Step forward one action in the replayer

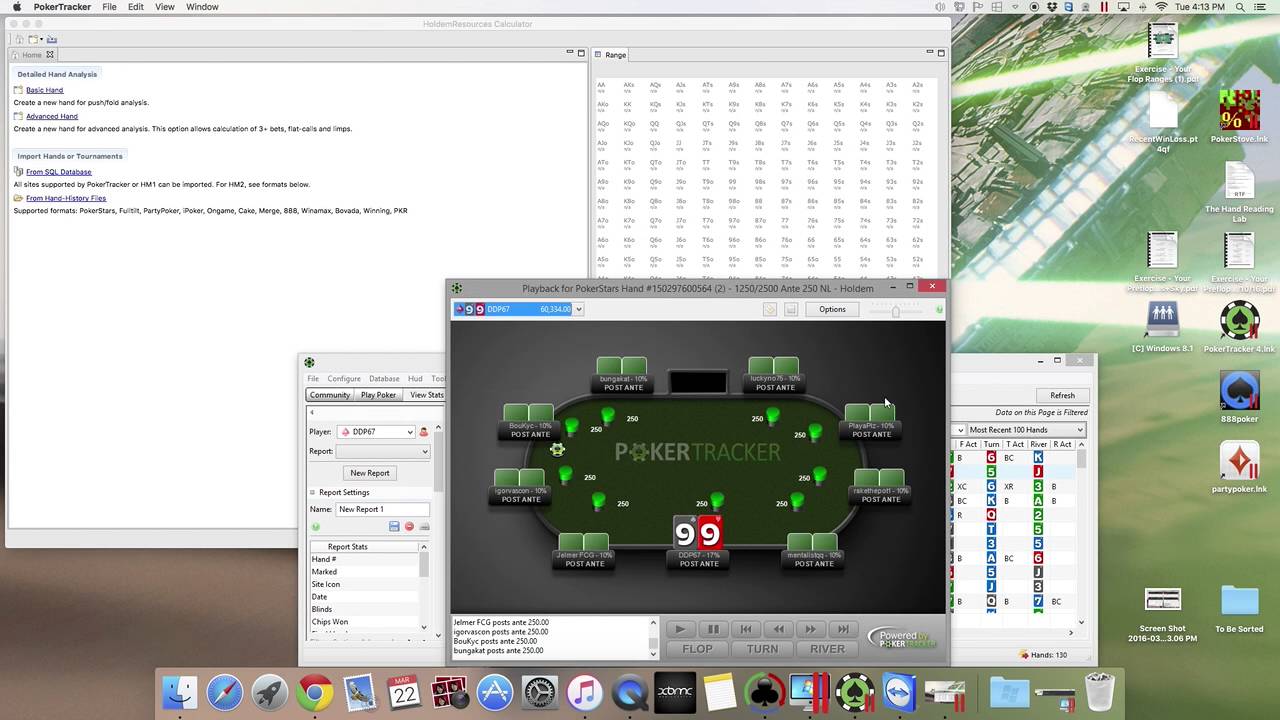(810, 629)
